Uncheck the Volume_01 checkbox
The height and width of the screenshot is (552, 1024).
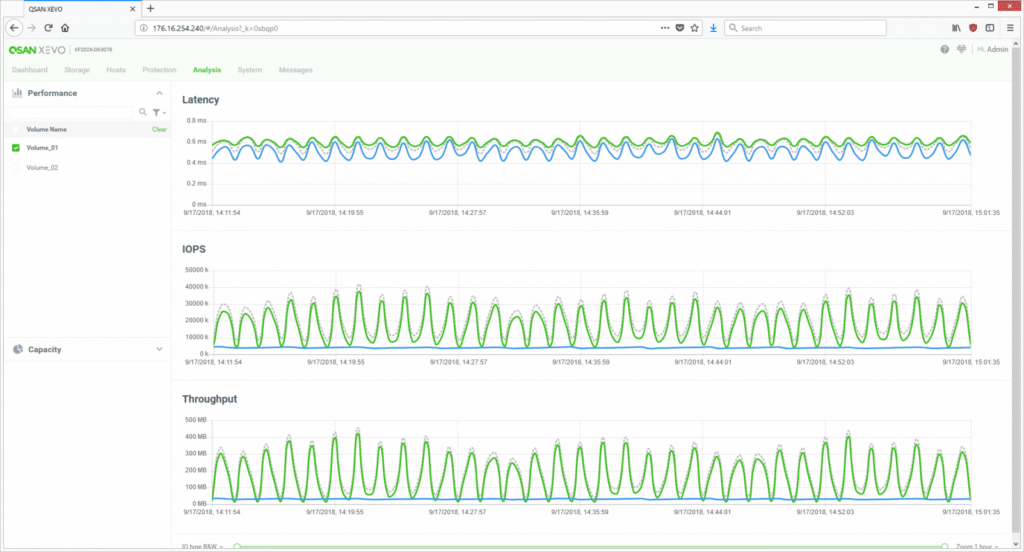click(x=16, y=148)
